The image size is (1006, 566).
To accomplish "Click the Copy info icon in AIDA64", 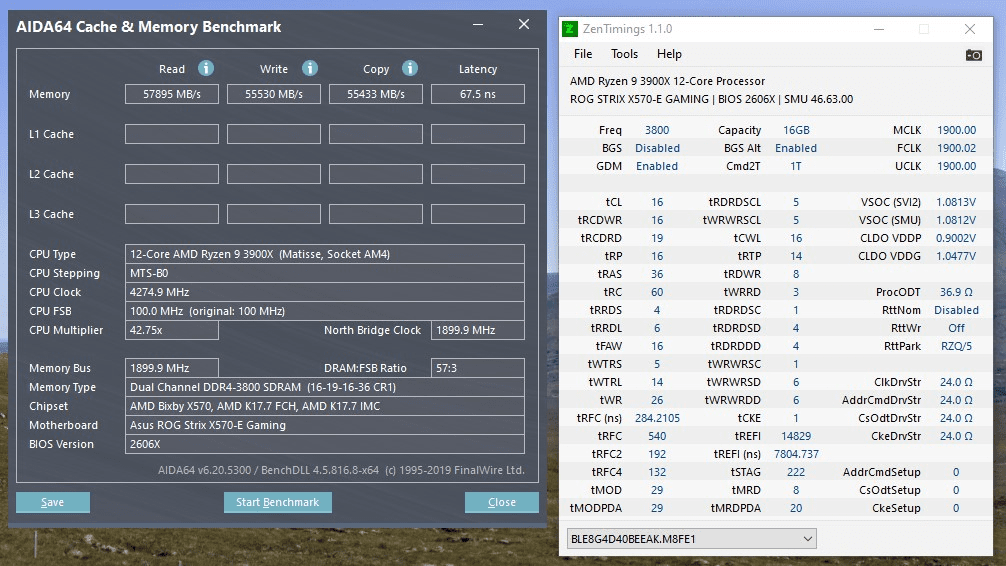I will 410,68.
